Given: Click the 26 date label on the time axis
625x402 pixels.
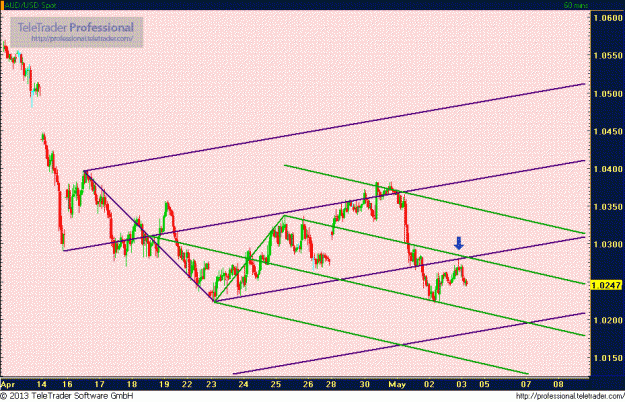Looking at the screenshot, I should click(x=308, y=384).
